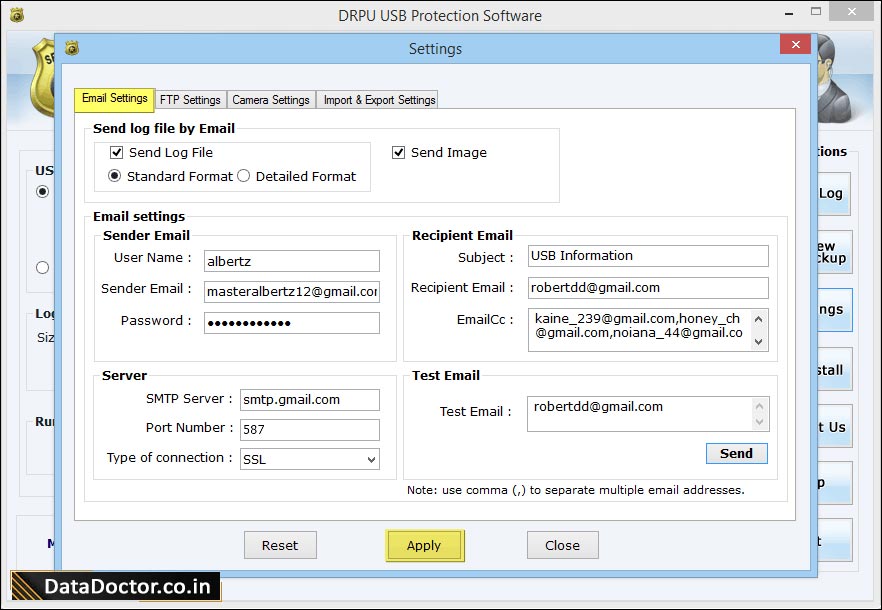This screenshot has height=610, width=882.
Task: Select the Standard Format radio button
Action: tap(114, 176)
